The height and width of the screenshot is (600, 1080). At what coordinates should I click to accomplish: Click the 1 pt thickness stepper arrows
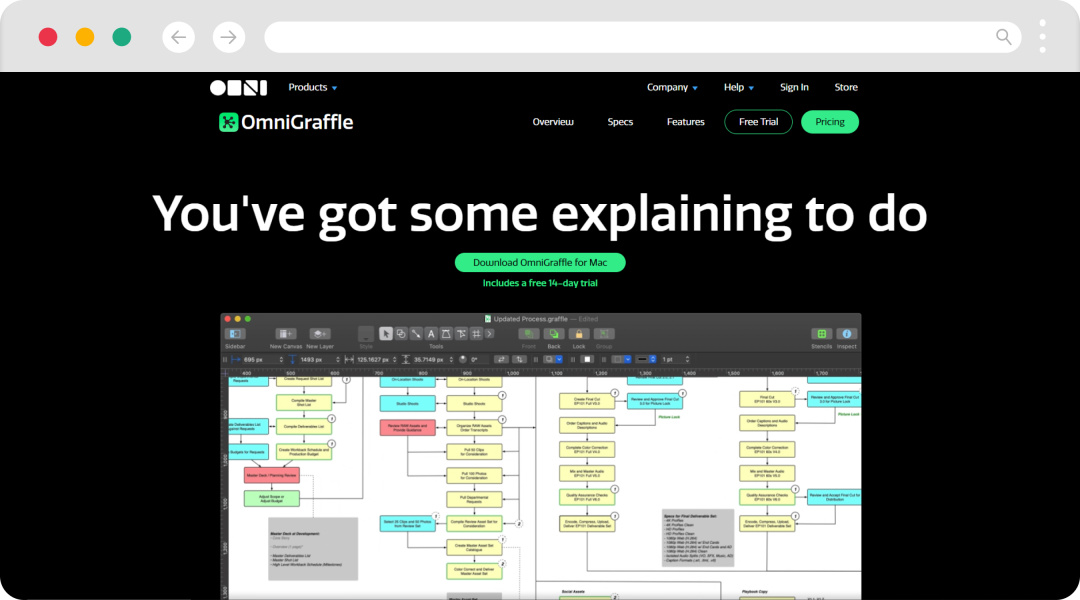click(687, 360)
